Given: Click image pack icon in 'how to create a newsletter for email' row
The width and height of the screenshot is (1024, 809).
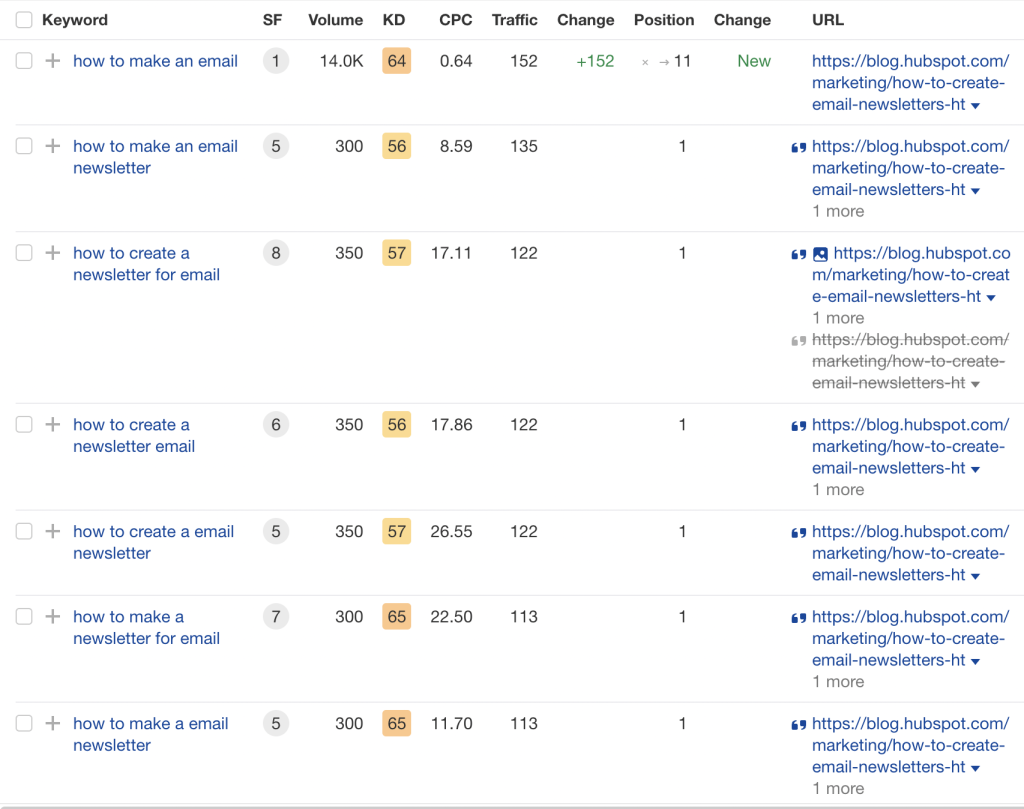Looking at the screenshot, I should 820,254.
